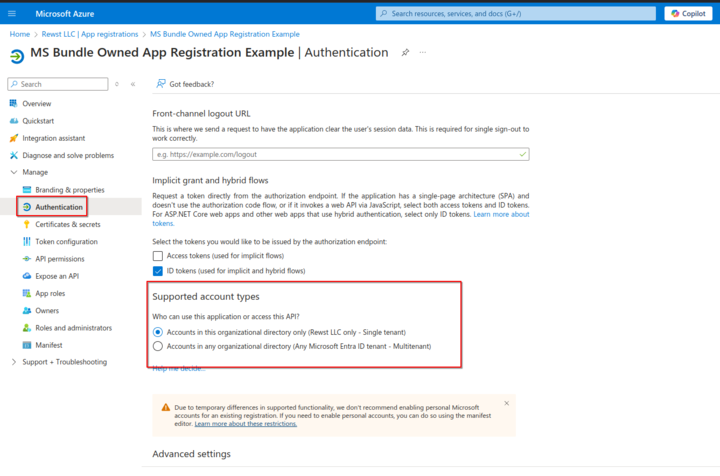Image resolution: width=720 pixels, height=476 pixels.
Task: Go to API permissions page
Action: coord(60,259)
